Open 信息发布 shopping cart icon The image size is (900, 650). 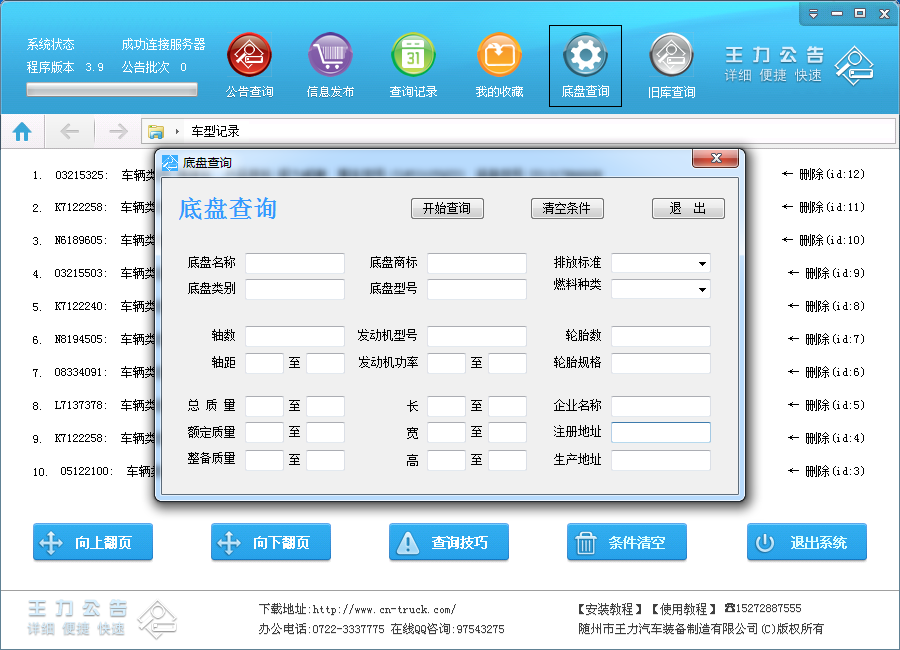pyautogui.click(x=330, y=55)
